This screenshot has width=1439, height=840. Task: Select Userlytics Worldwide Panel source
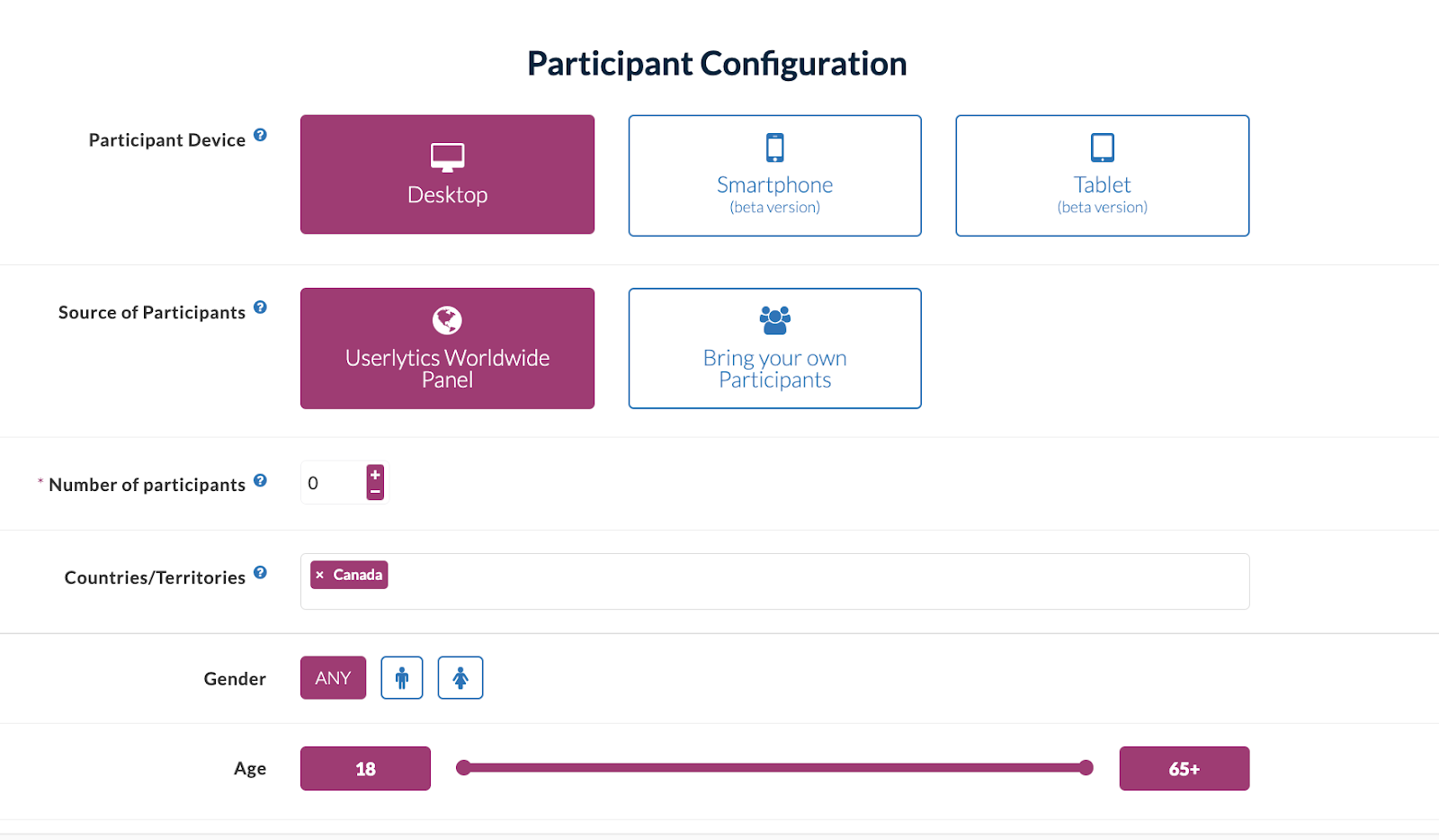[x=447, y=349]
